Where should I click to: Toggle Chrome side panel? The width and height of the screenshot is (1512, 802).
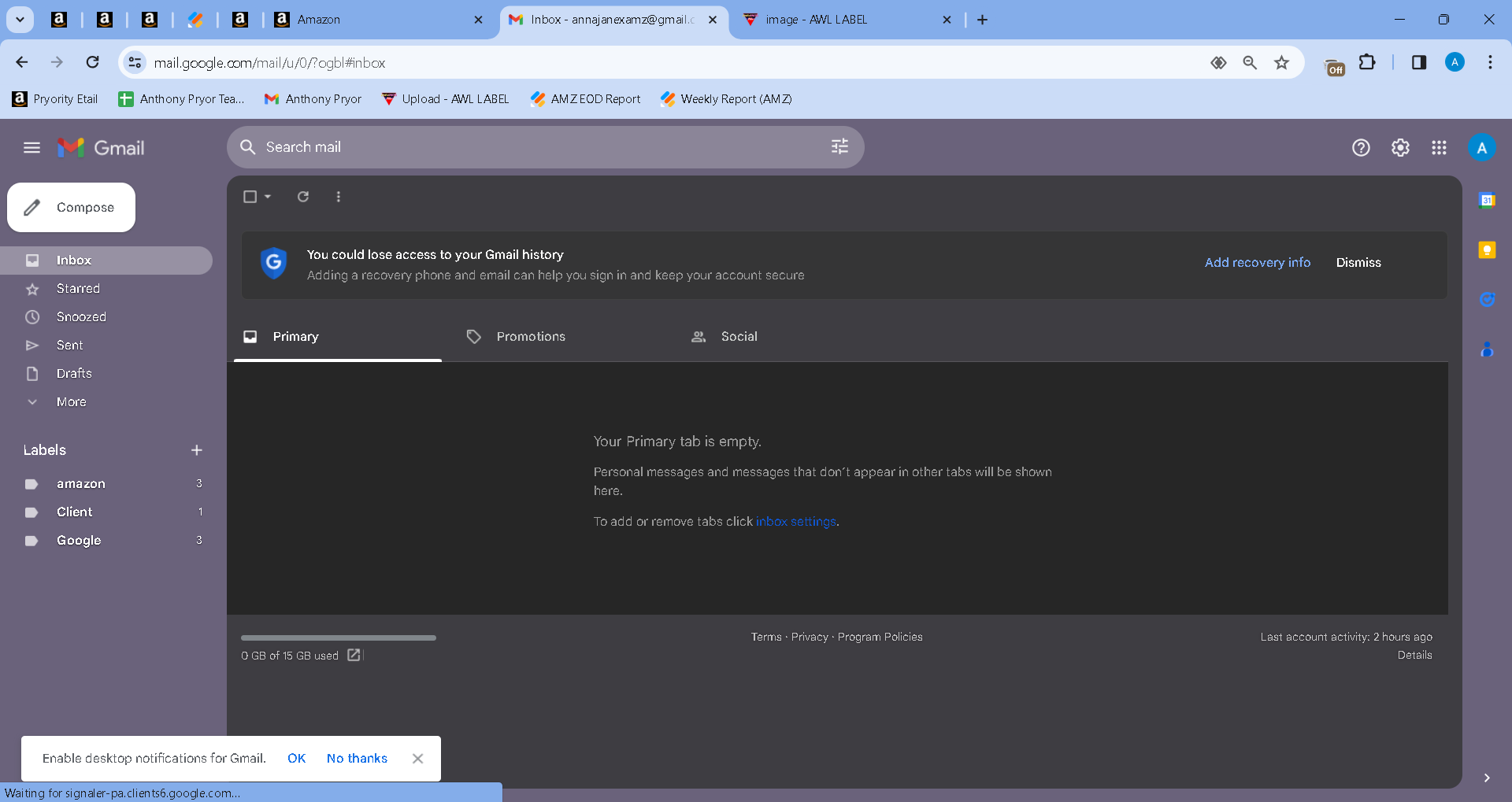(1419, 62)
